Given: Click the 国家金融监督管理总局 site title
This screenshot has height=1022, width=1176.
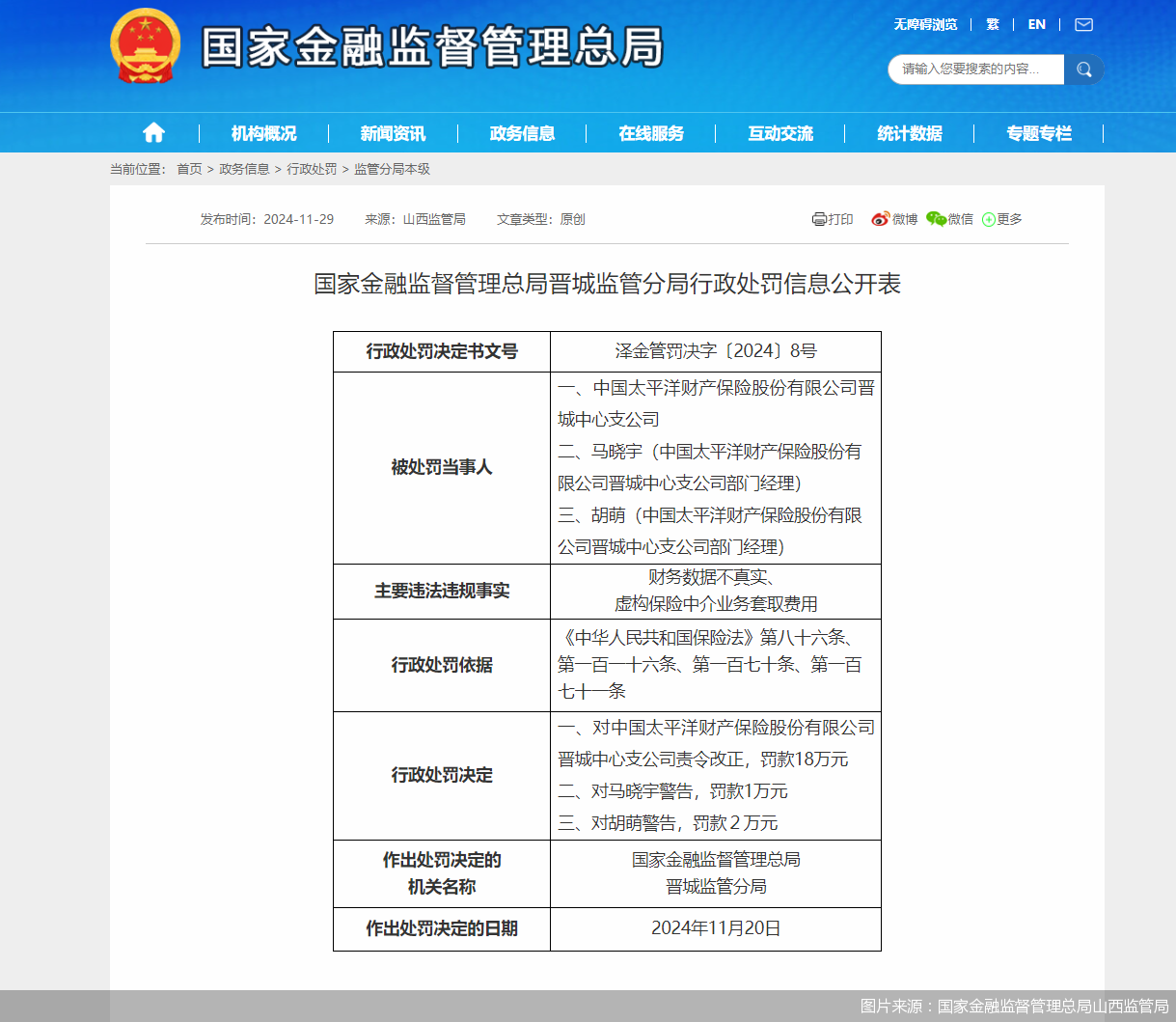Looking at the screenshot, I should tap(432, 46).
